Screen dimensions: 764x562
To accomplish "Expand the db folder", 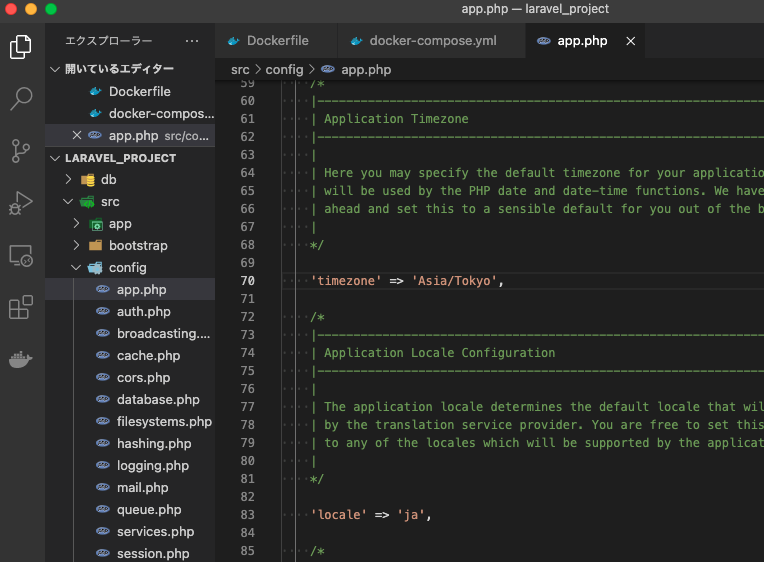I will tap(109, 180).
